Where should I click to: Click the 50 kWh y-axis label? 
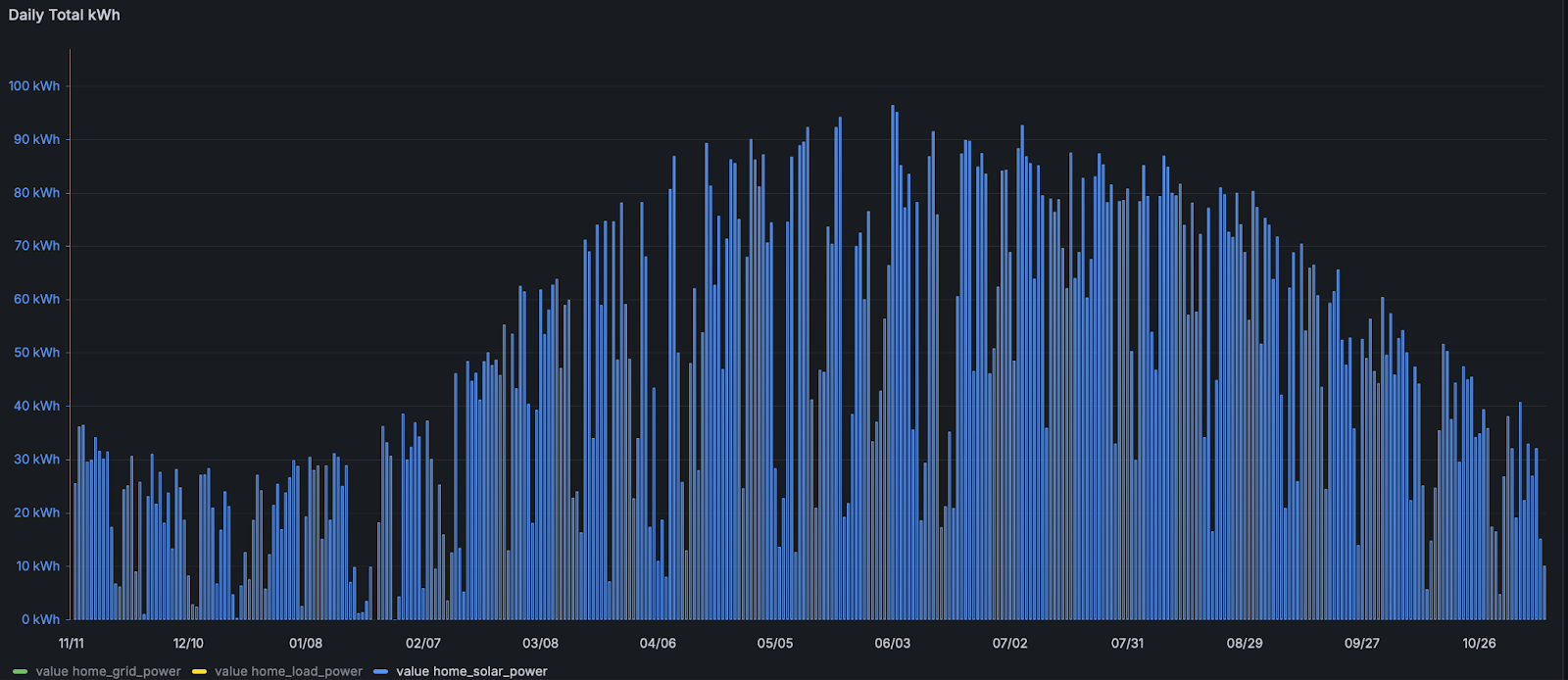coord(36,353)
